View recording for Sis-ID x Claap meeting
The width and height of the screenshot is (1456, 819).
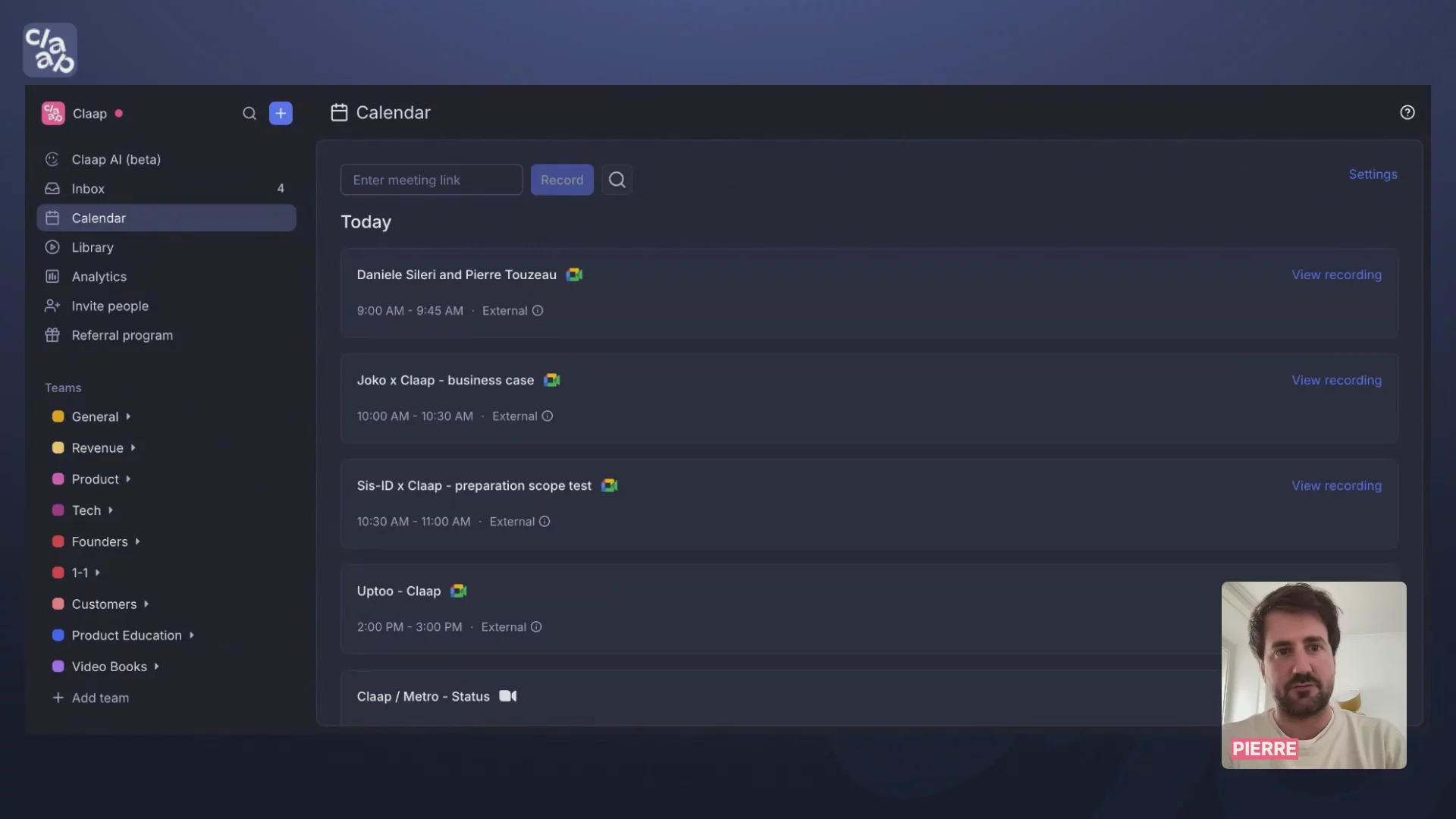click(x=1336, y=485)
